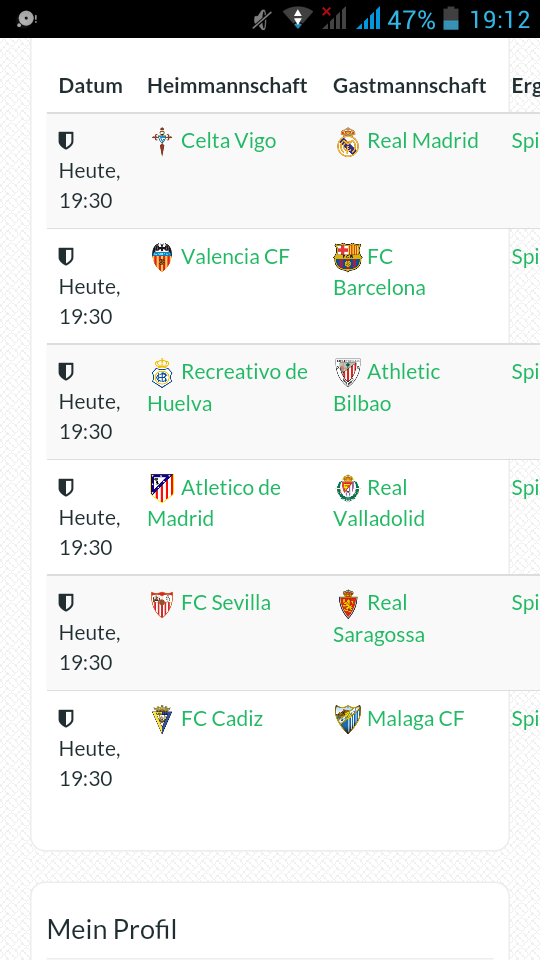Tap the Athletic Bilbao crest icon

point(348,373)
